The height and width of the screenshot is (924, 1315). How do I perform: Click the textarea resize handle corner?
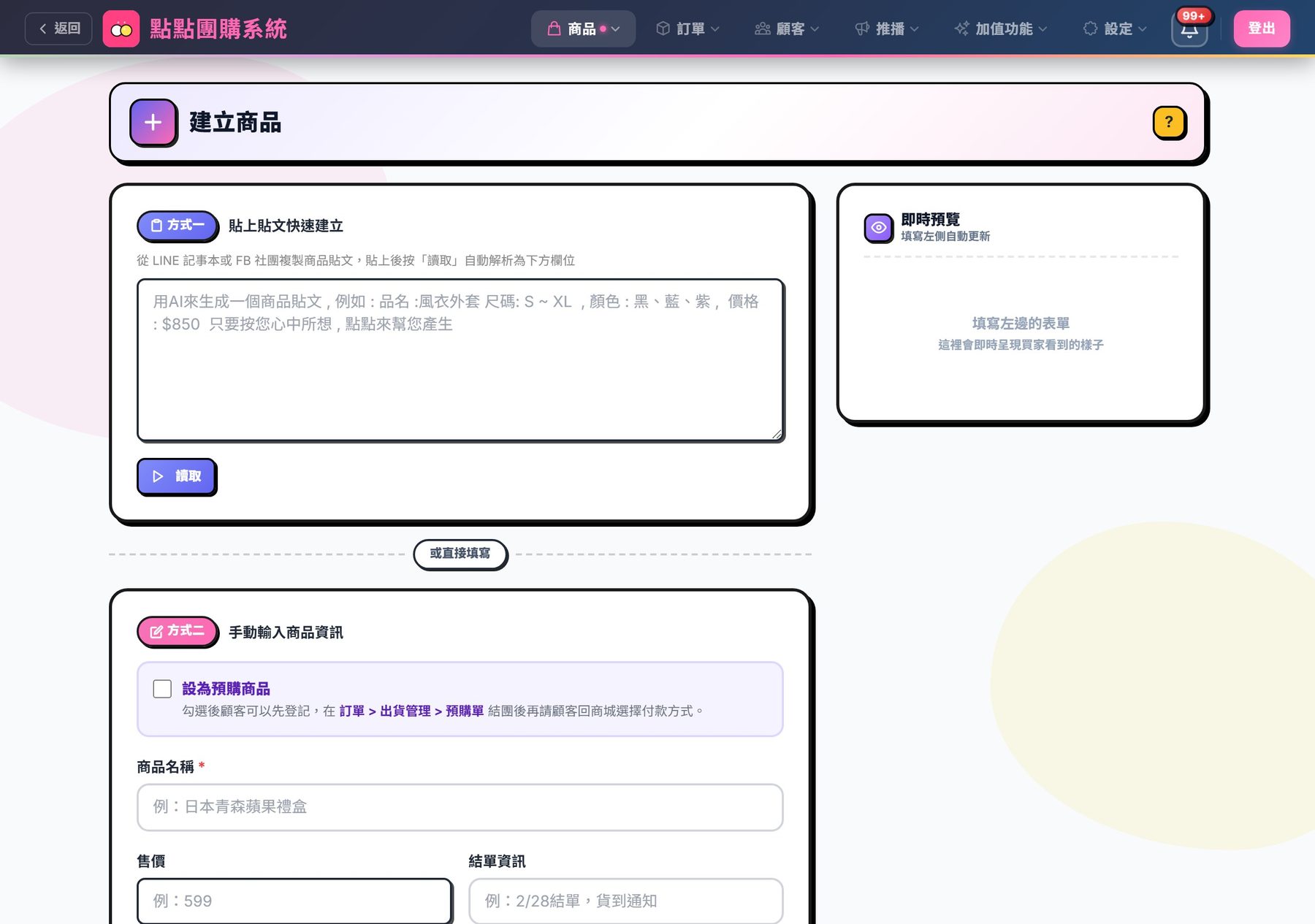coord(777,434)
